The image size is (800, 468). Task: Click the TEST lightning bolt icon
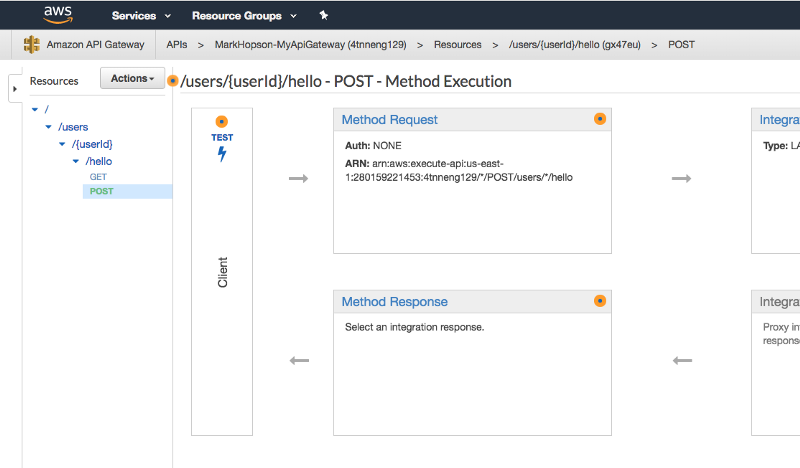click(222, 153)
